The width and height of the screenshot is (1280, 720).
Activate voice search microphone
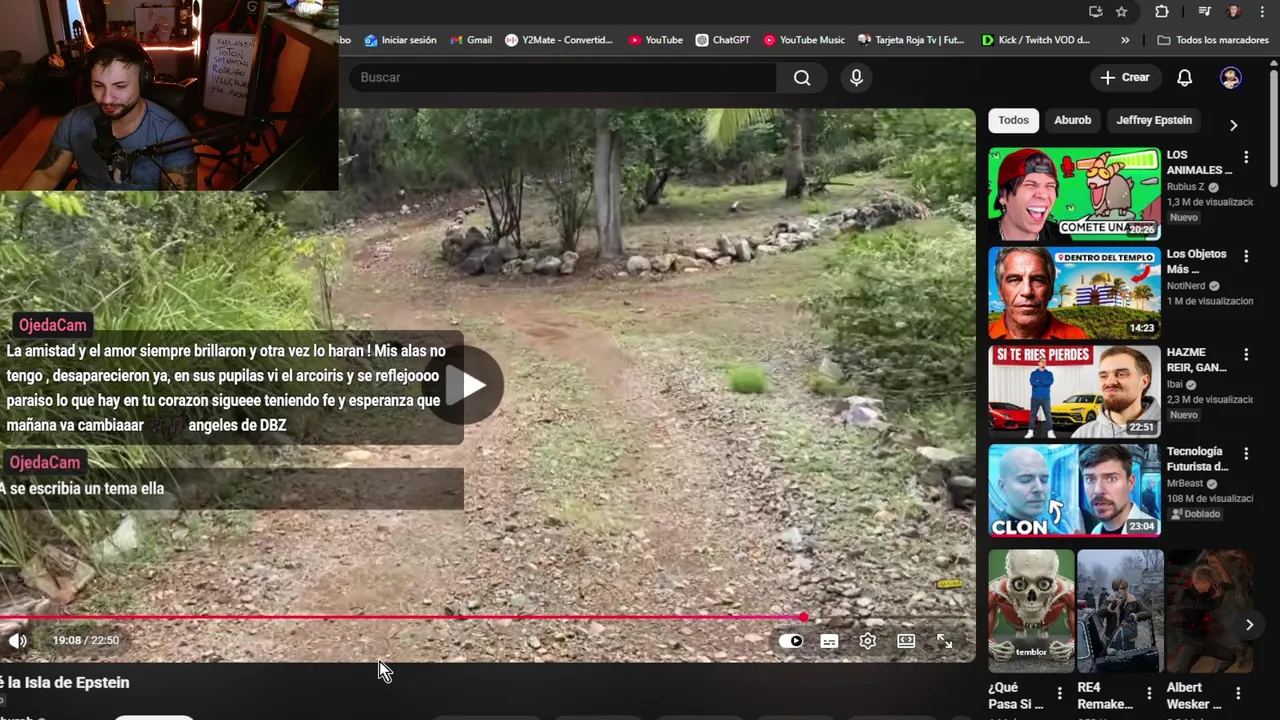(x=856, y=77)
